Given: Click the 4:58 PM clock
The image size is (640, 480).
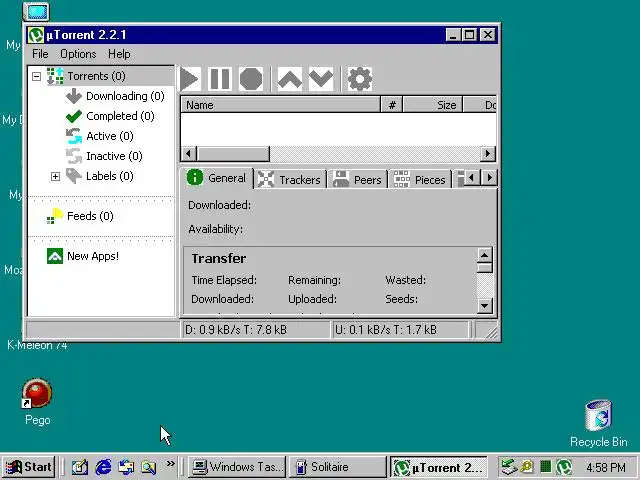Looking at the screenshot, I should click(x=606, y=467).
